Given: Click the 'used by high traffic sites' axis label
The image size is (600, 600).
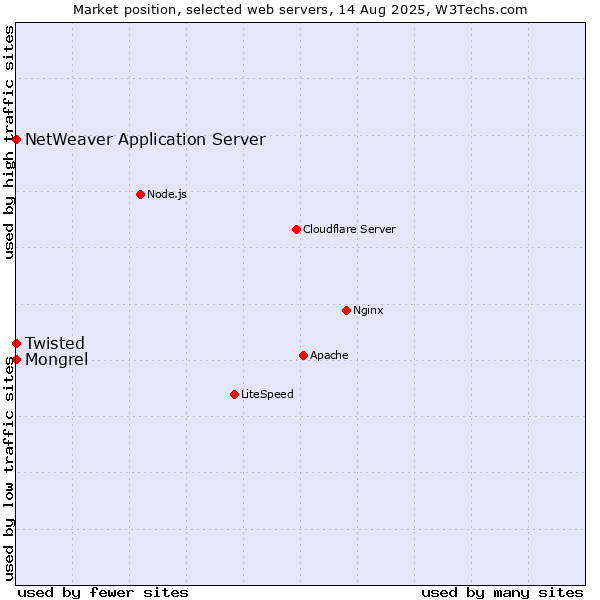Looking at the screenshot, I should [x=8, y=142].
